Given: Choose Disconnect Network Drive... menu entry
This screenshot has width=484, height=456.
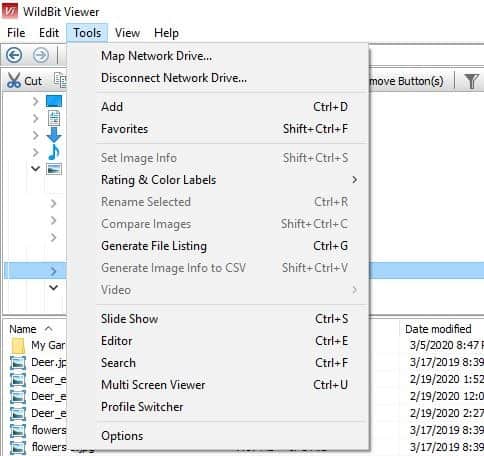Looking at the screenshot, I should [x=218, y=78].
